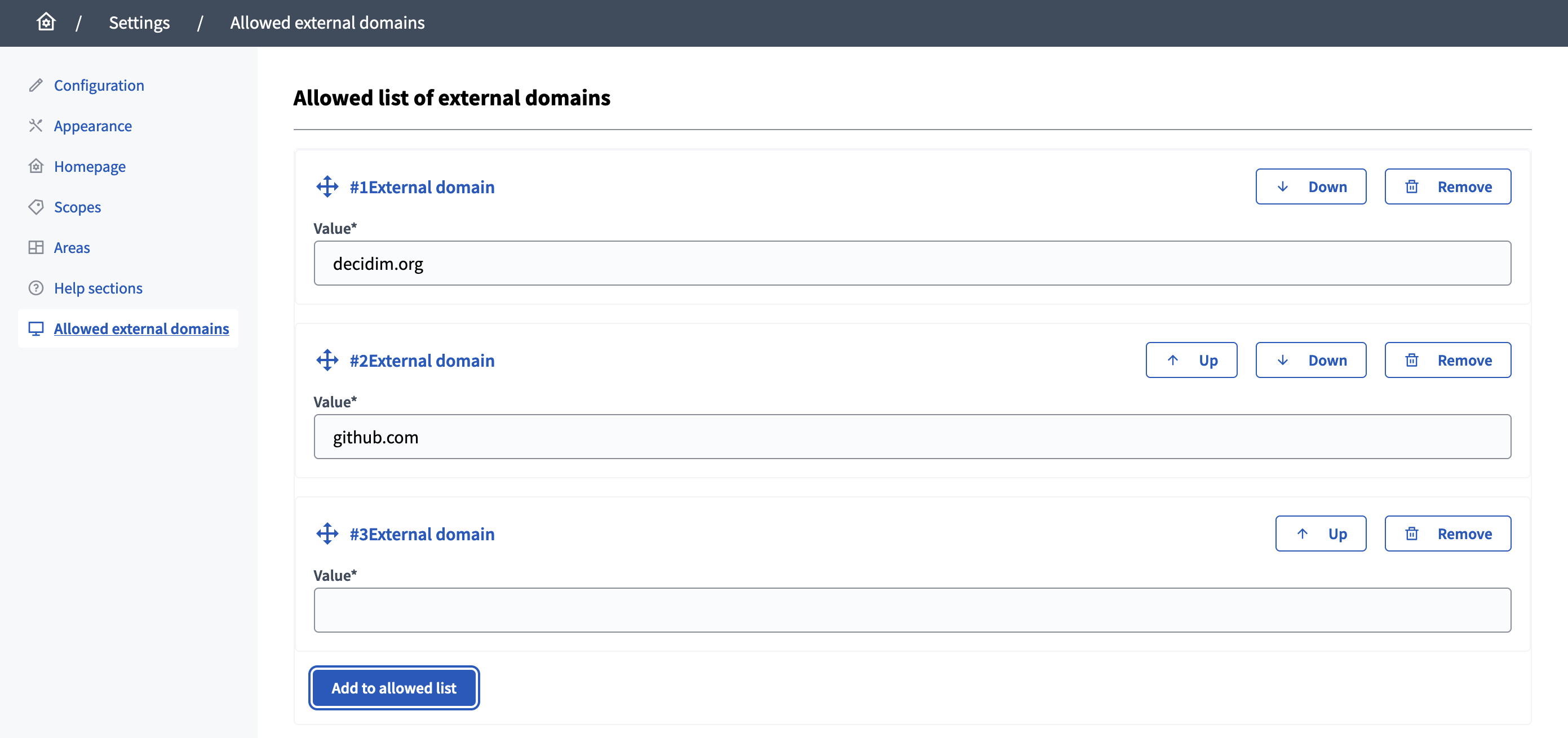
Task: Click the home icon in the breadcrumb bar
Action: (46, 22)
